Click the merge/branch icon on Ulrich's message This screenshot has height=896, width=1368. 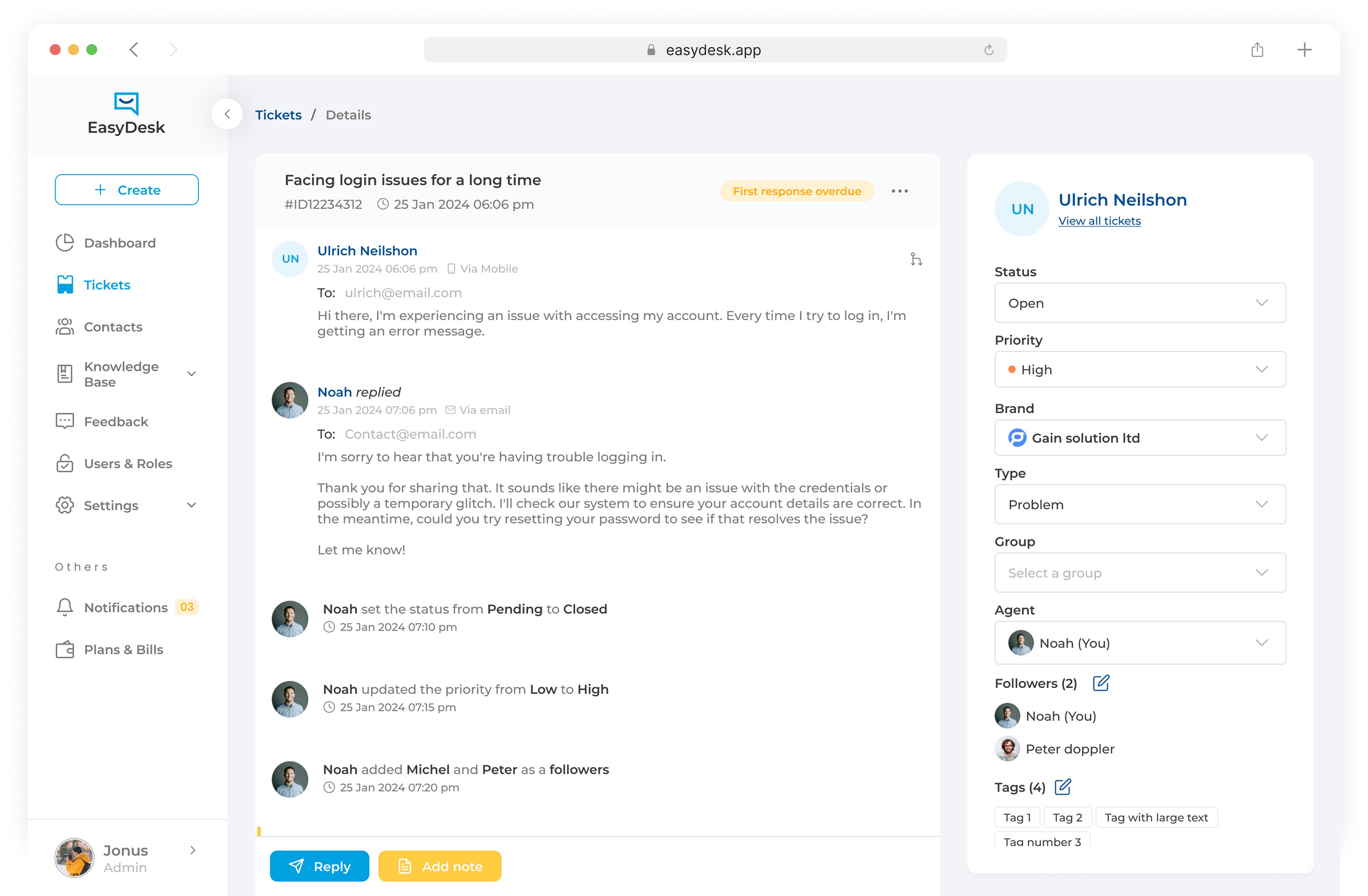click(x=916, y=260)
